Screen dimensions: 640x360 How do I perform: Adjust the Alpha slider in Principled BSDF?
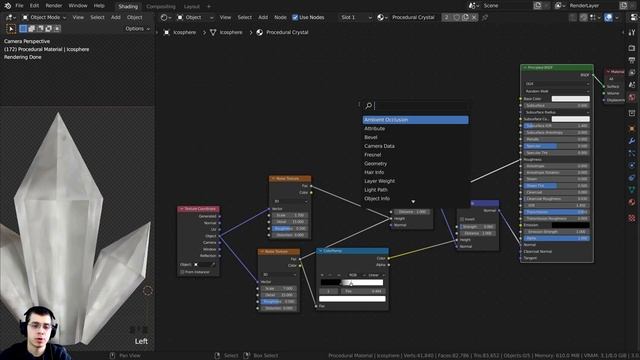tap(556, 238)
